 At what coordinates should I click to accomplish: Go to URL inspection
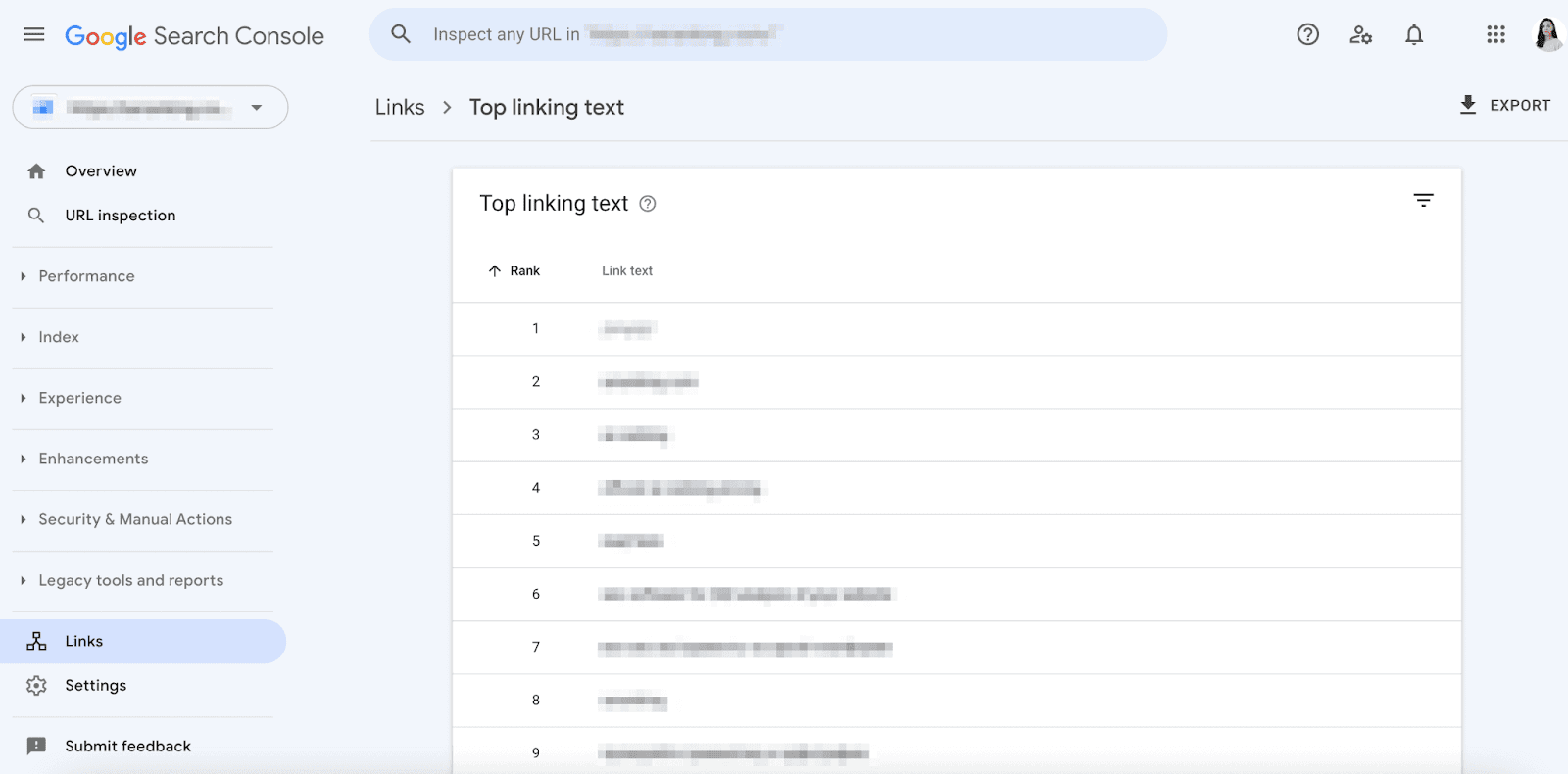(120, 215)
